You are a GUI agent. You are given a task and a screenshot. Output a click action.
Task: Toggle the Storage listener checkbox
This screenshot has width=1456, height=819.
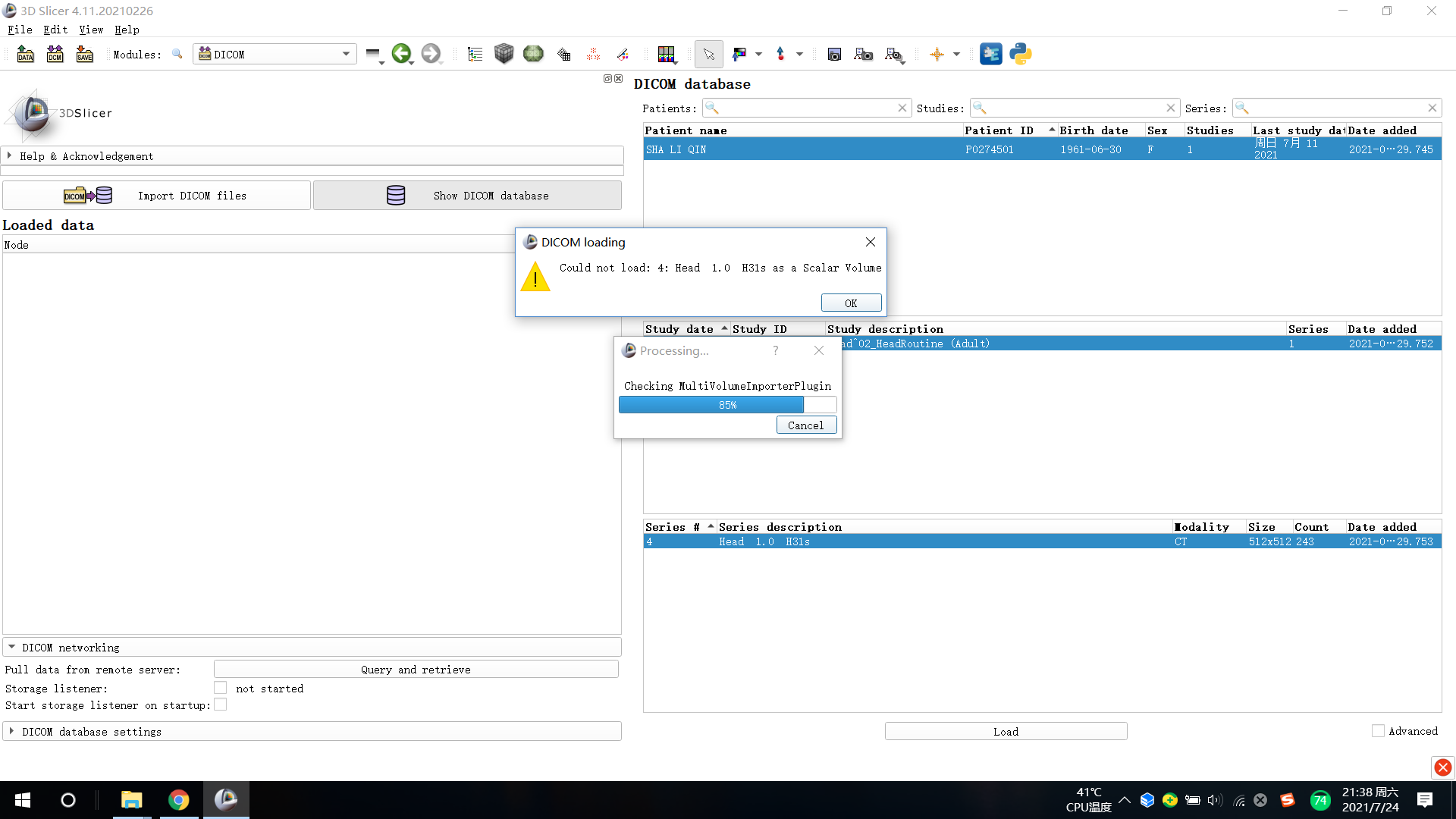point(220,687)
